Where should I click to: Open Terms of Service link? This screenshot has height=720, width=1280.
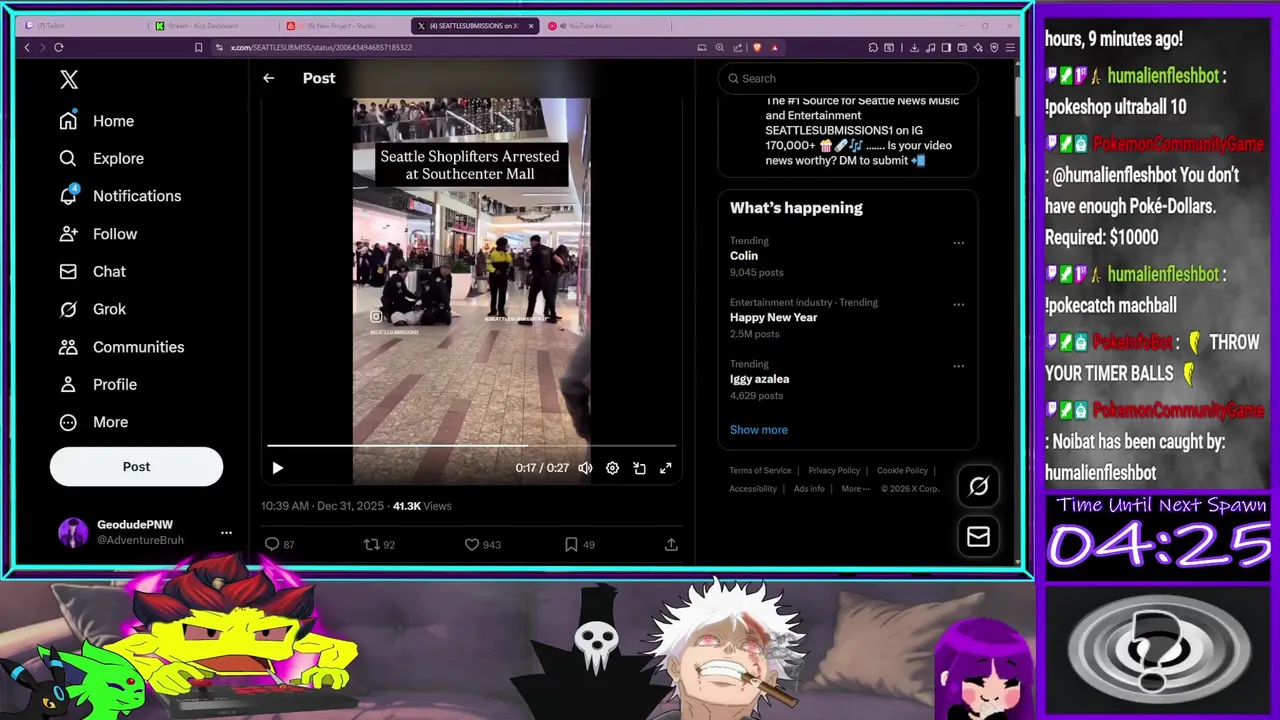(760, 471)
